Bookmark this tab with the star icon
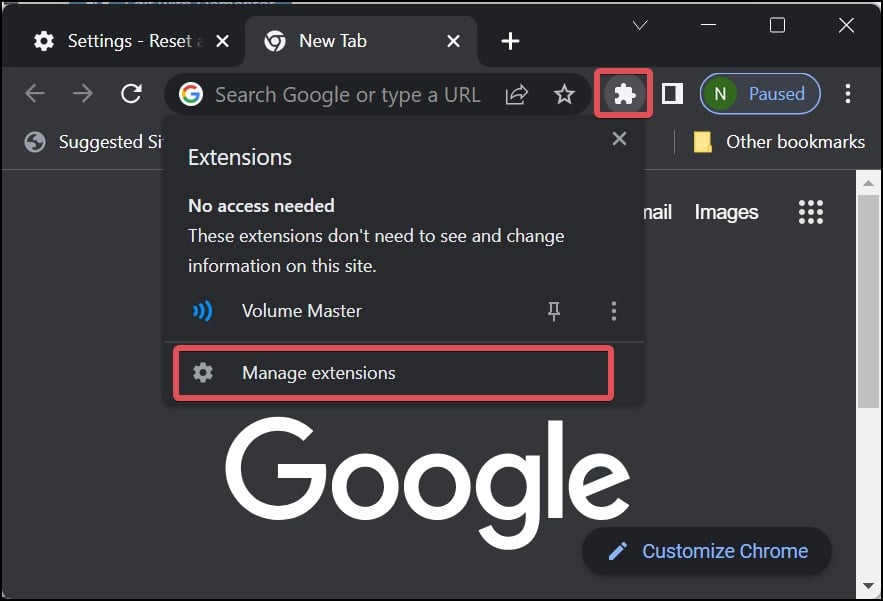Viewport: 883px width, 601px height. [564, 94]
